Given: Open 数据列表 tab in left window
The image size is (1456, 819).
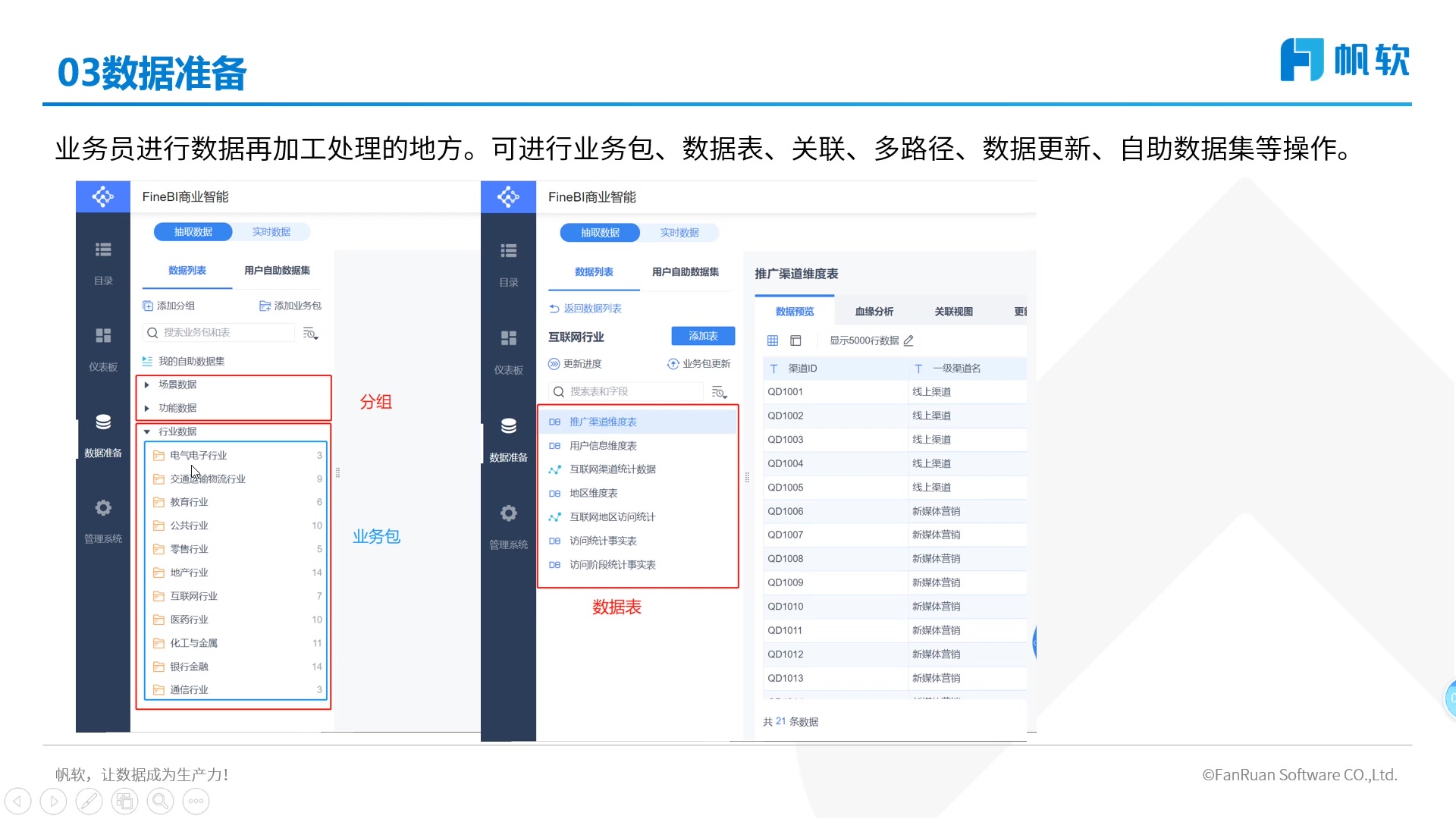Looking at the screenshot, I should click(187, 271).
